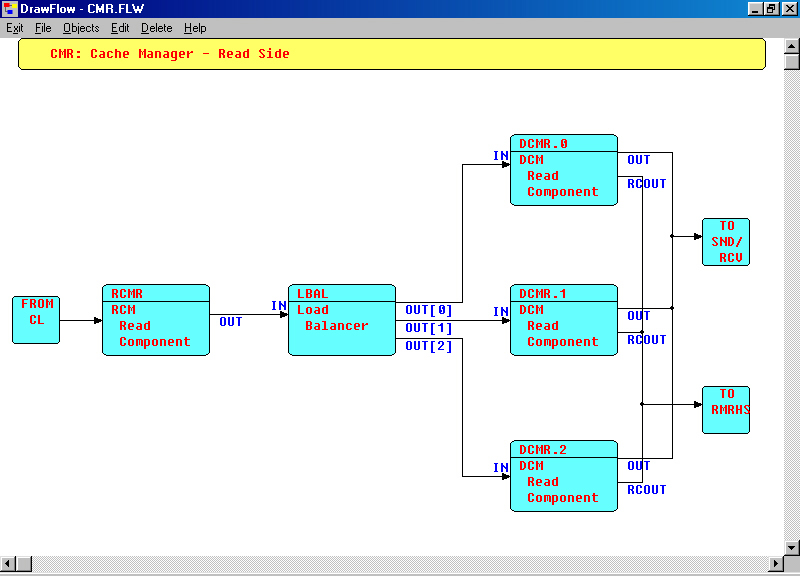Click the RCOUT label of DCMR.0
Viewport: 800px width, 576px height.
click(646, 184)
